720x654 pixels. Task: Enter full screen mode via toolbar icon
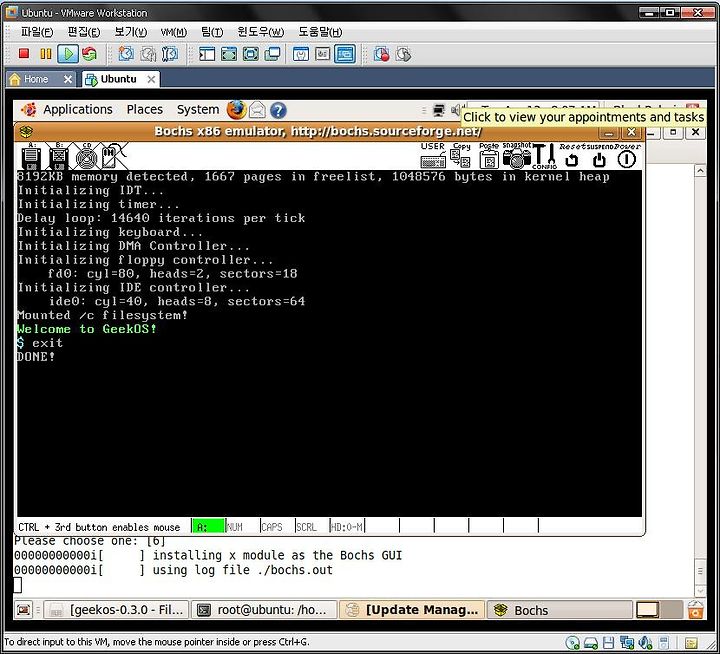251,54
